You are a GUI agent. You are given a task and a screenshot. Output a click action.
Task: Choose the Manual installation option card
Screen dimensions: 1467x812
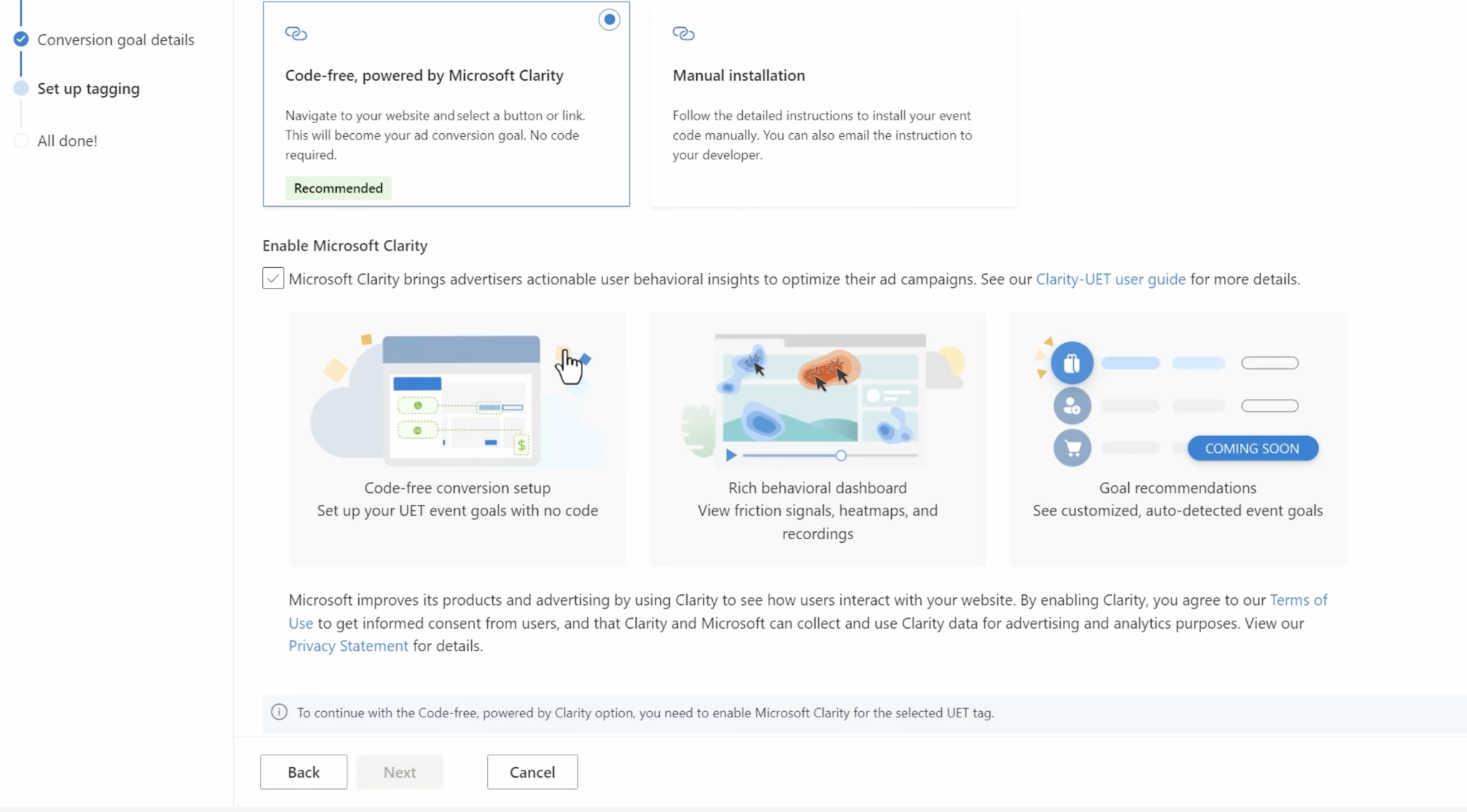tap(833, 105)
